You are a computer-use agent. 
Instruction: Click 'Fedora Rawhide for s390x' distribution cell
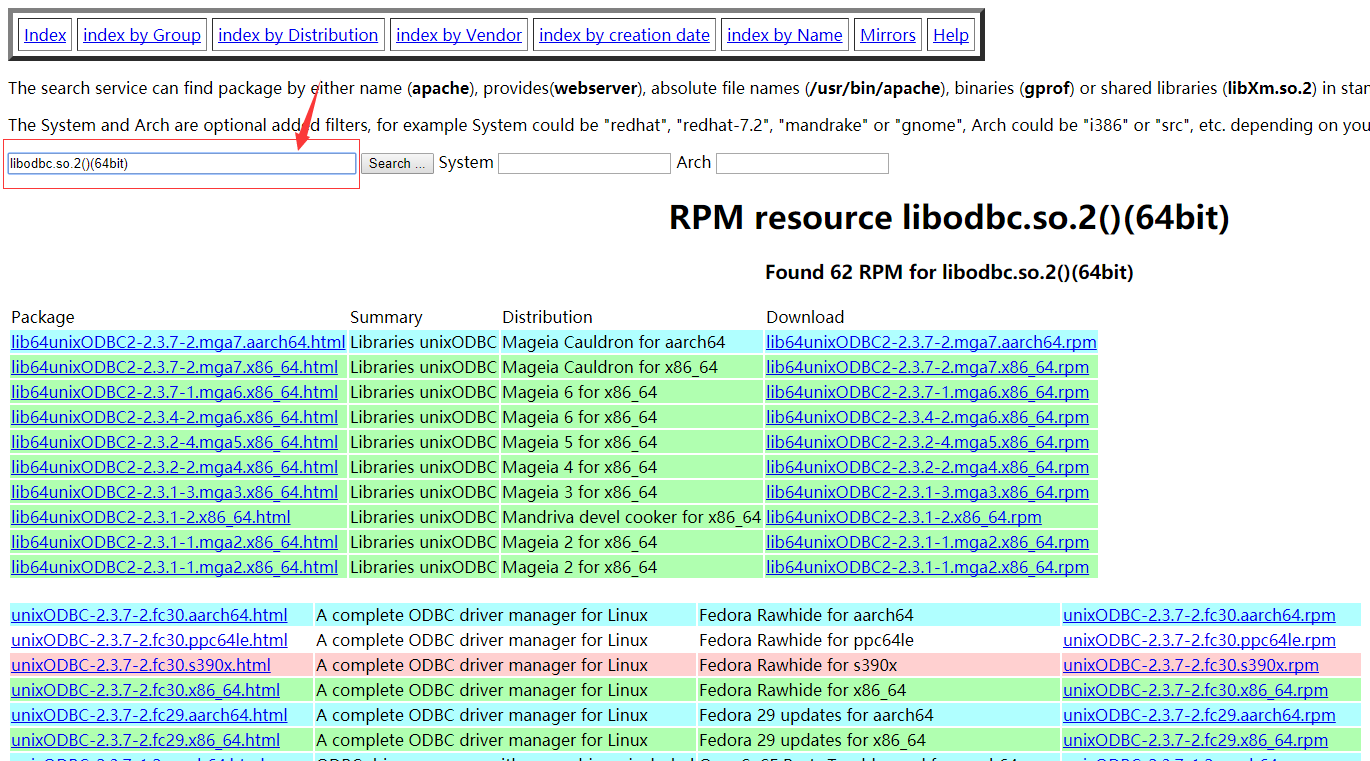[x=879, y=665]
